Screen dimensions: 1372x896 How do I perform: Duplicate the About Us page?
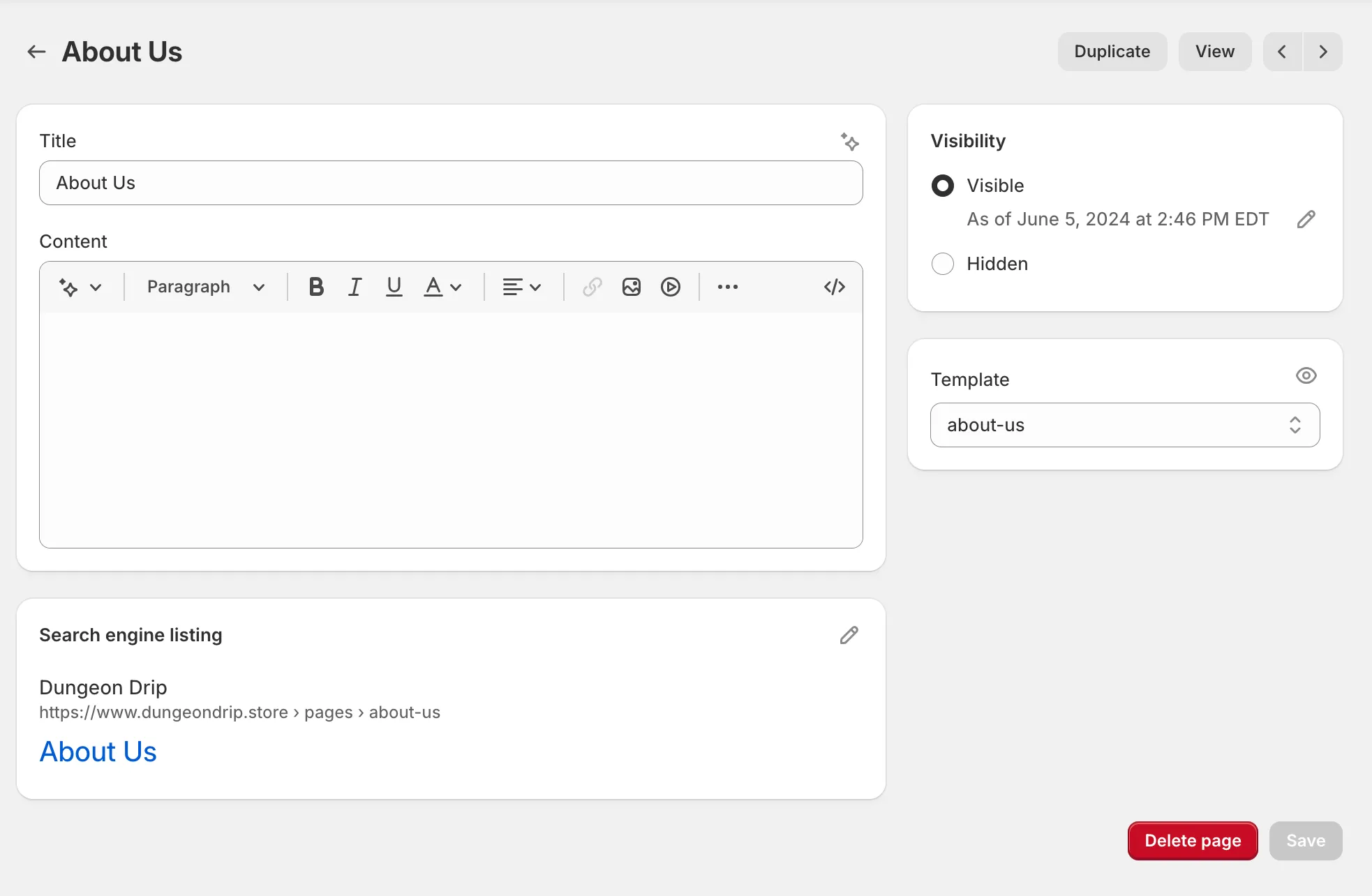tap(1112, 51)
